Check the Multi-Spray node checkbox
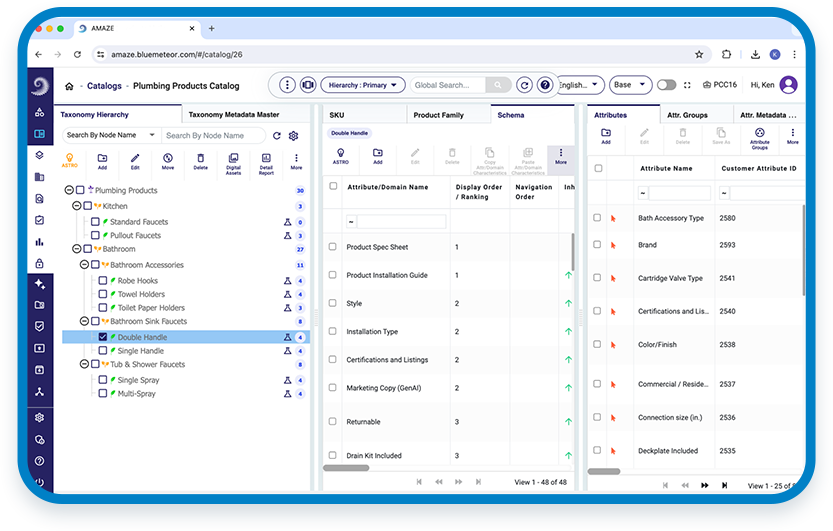This screenshot has height=531, width=833. point(103,393)
